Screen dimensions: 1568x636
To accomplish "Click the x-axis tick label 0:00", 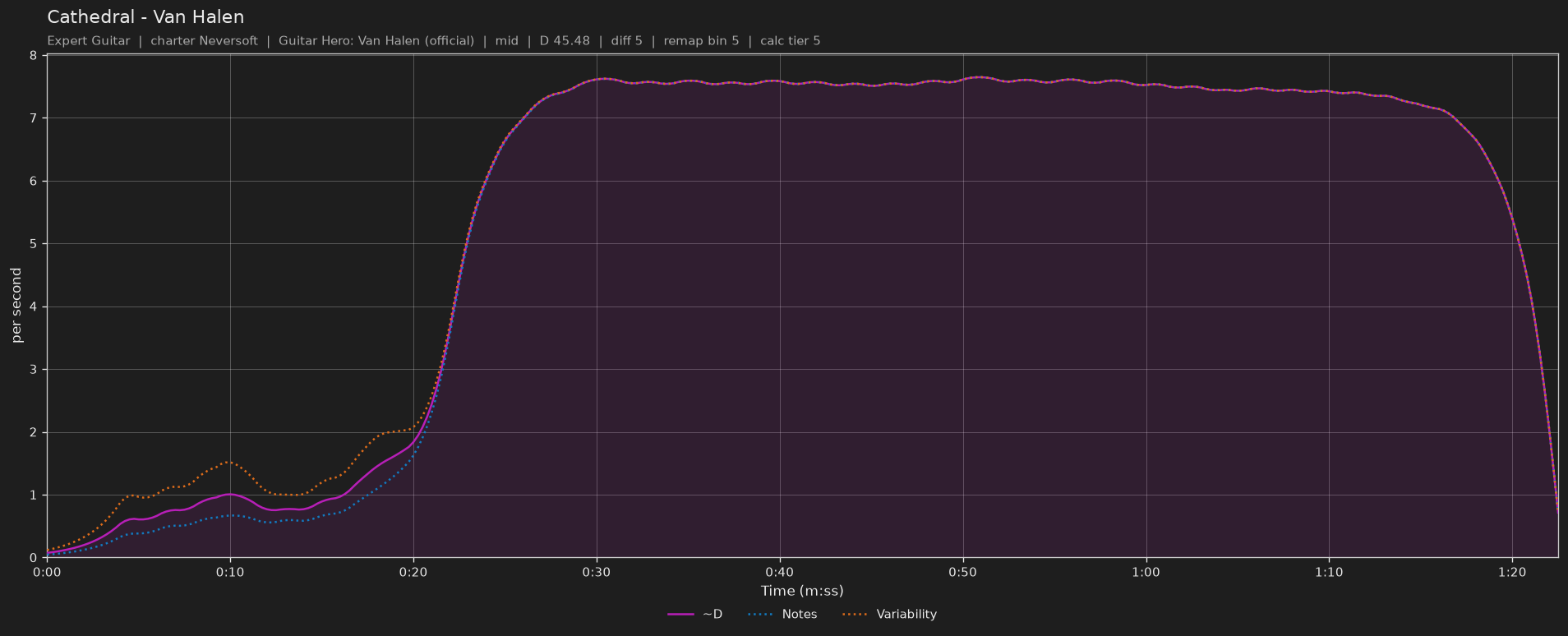I will pyautogui.click(x=47, y=572).
